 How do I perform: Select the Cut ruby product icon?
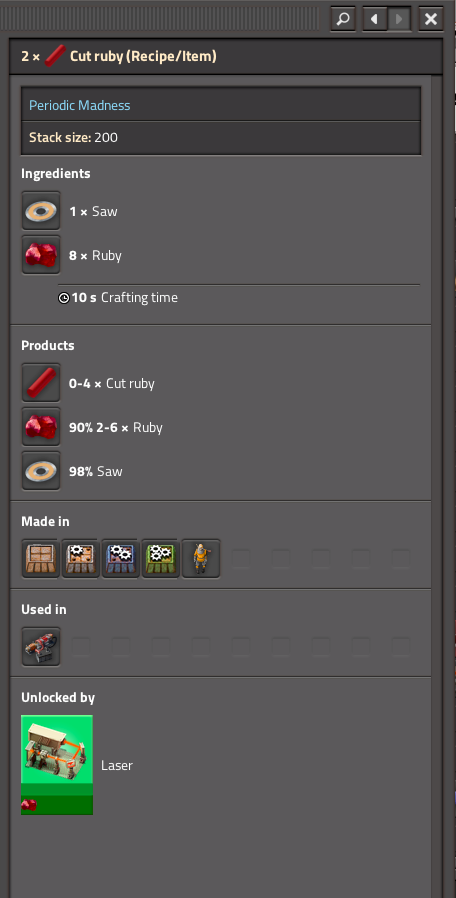41,383
